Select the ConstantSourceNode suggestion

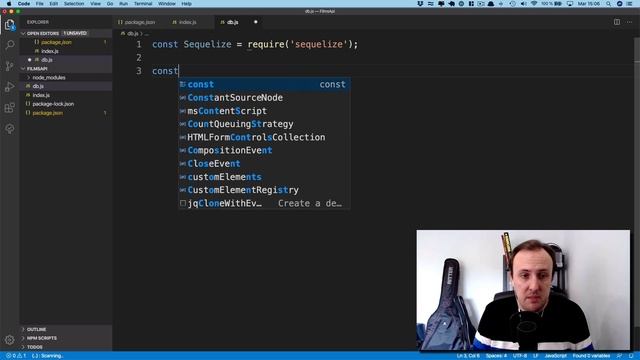264,98
